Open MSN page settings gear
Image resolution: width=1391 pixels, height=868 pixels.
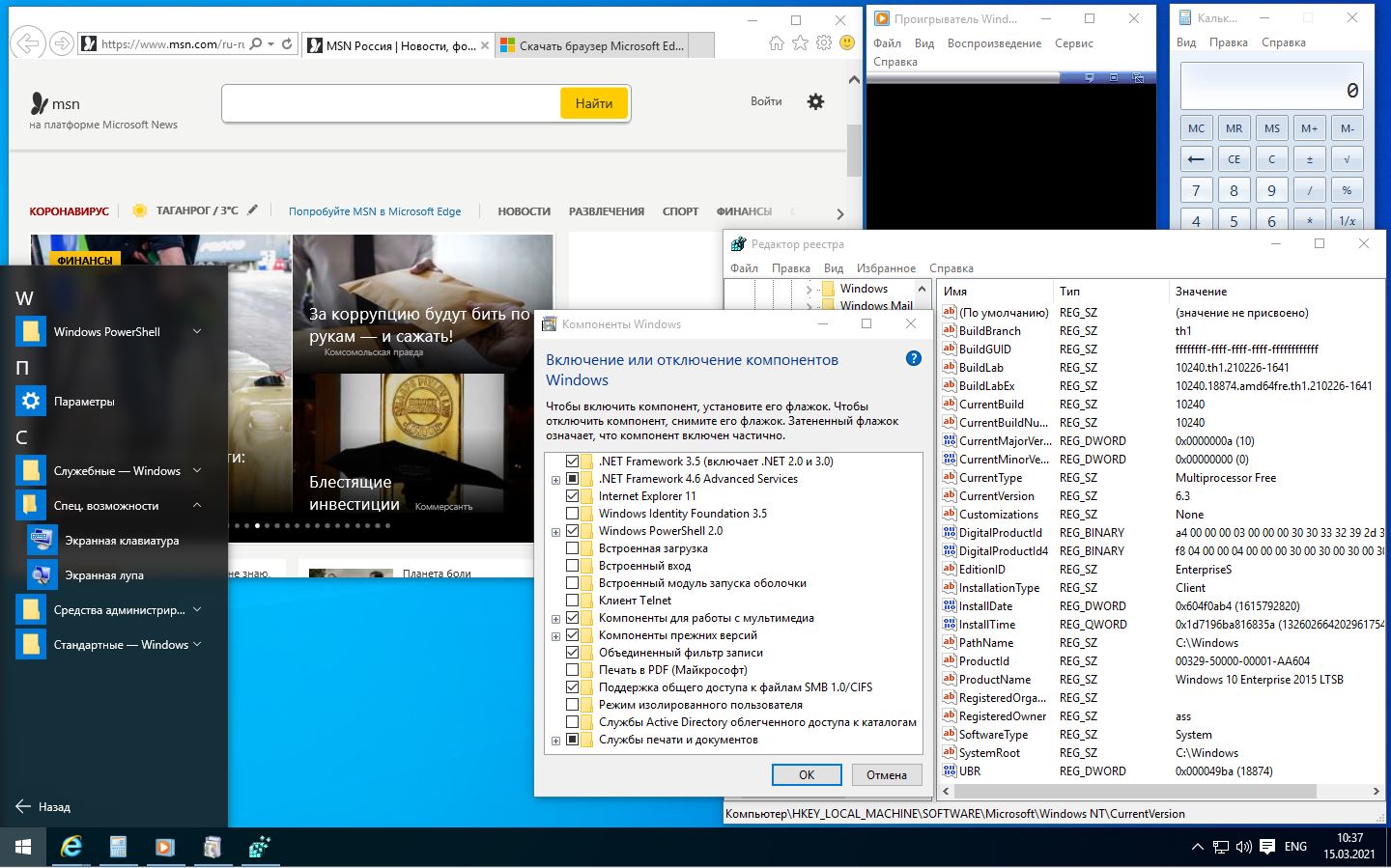(x=816, y=101)
